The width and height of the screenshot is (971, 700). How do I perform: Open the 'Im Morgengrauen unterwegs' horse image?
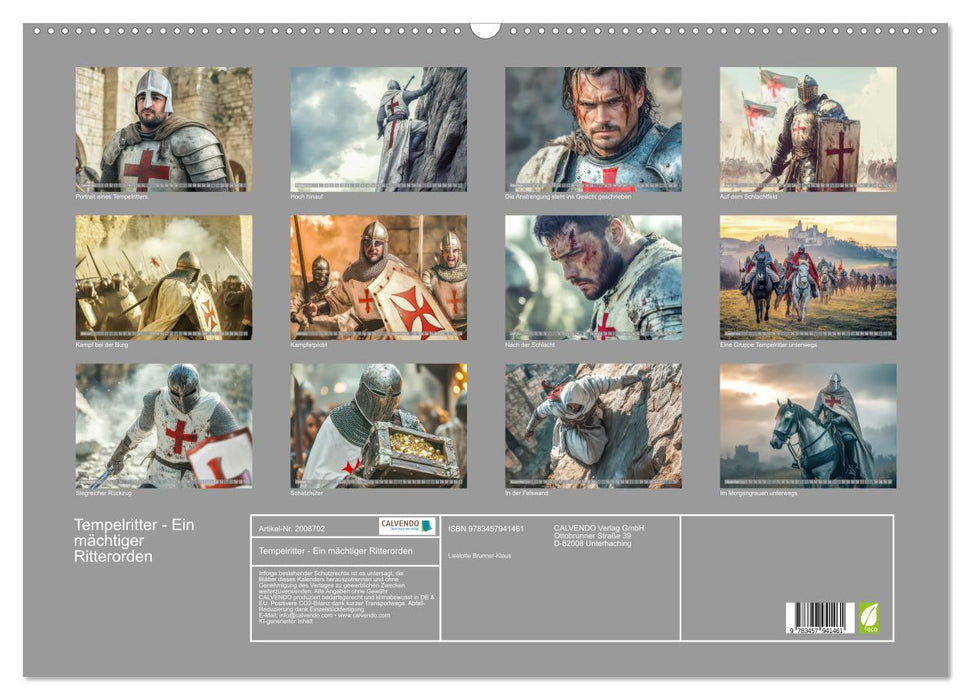pos(807,425)
